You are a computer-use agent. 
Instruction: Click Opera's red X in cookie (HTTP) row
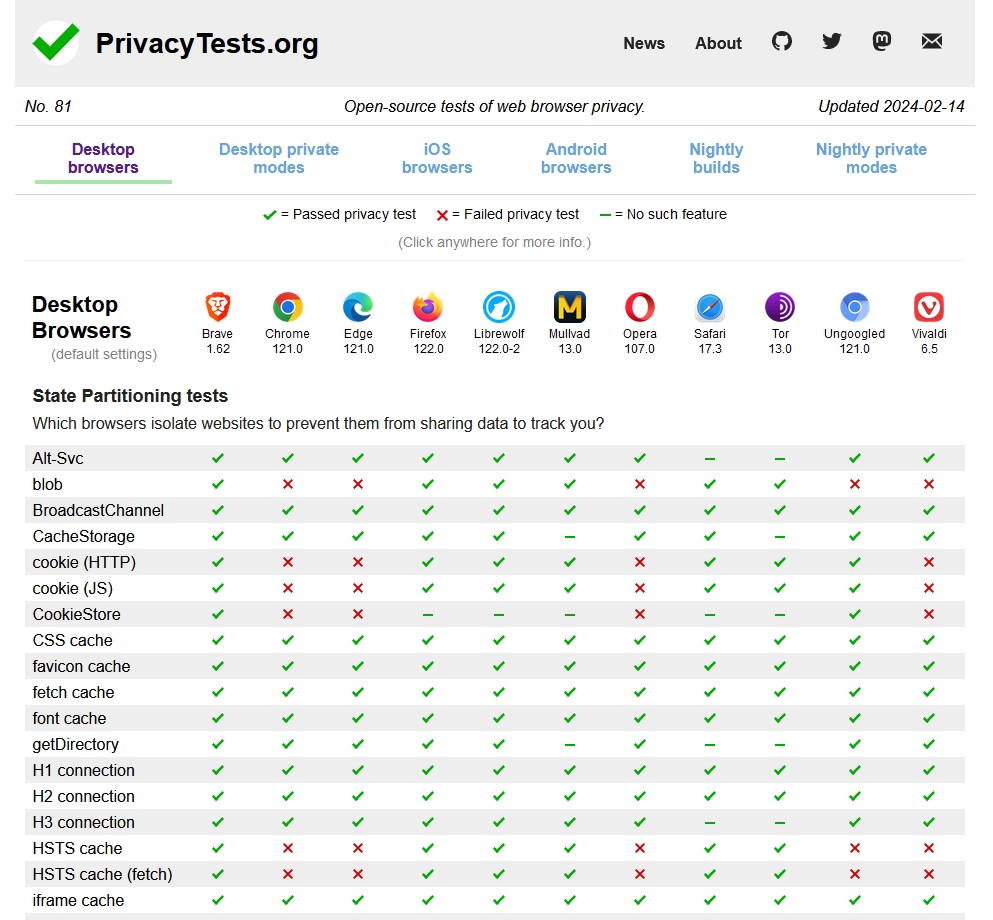(x=640, y=562)
